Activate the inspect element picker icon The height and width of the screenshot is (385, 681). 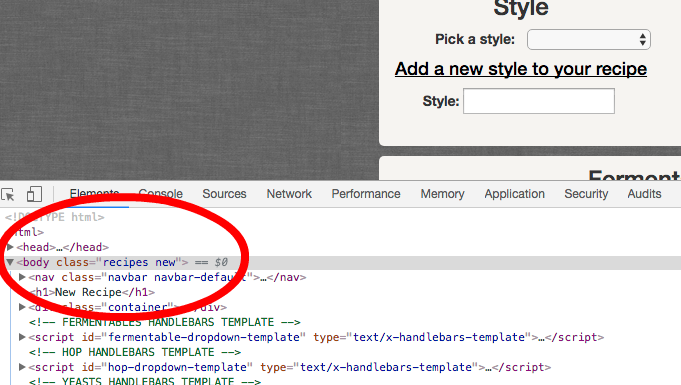(8, 194)
